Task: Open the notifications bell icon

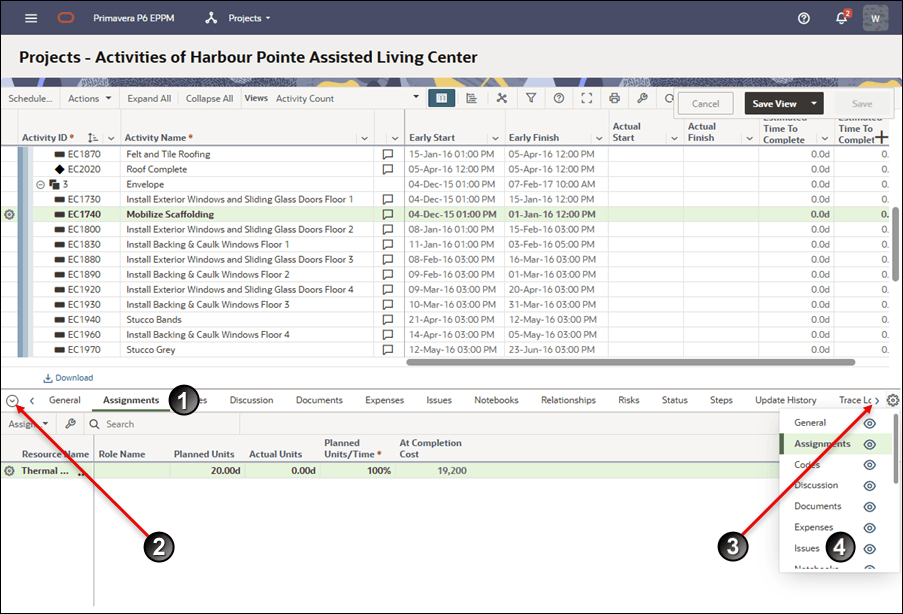Action: click(x=841, y=18)
